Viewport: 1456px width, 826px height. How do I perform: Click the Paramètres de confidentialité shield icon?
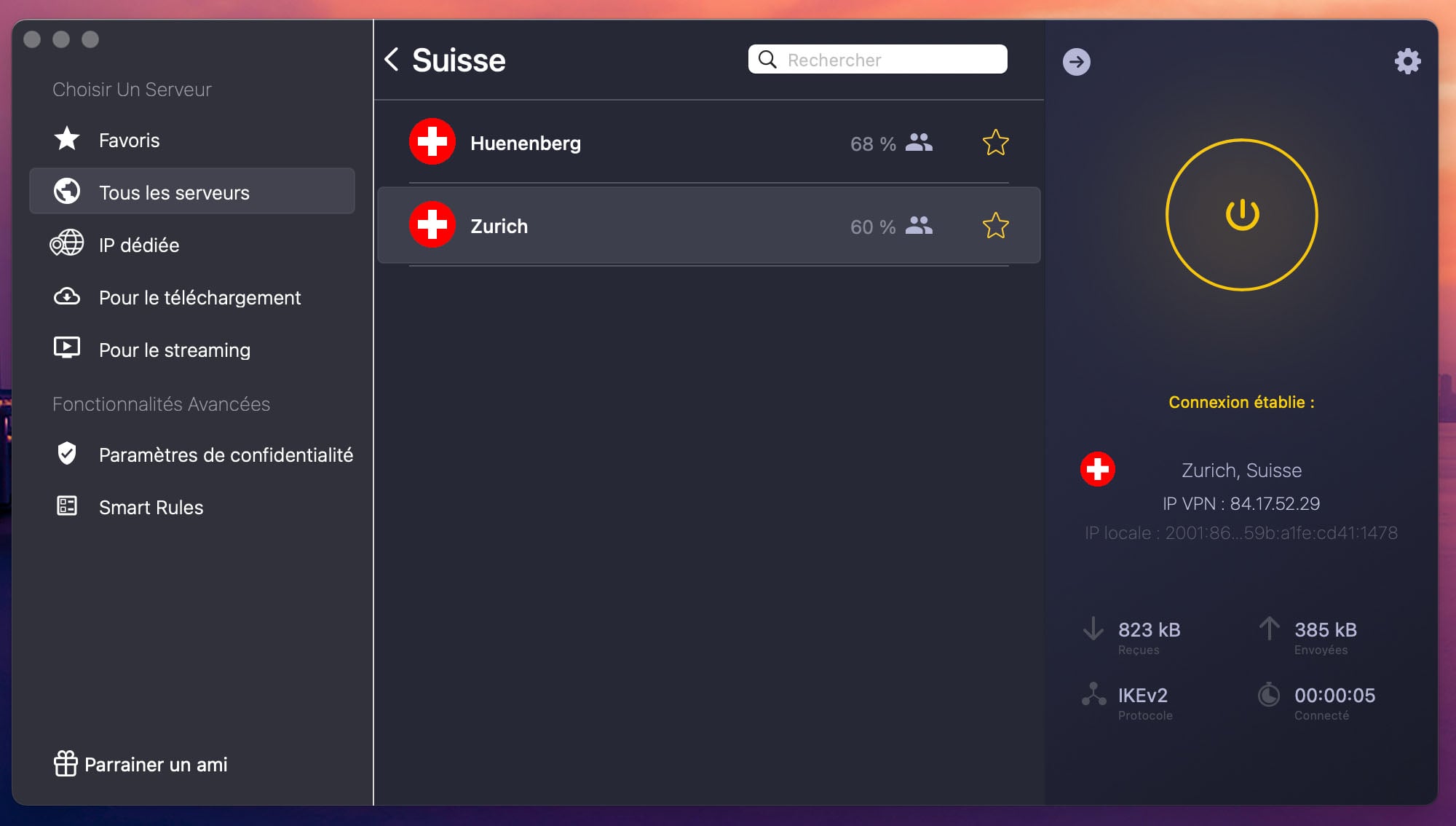[x=66, y=455]
